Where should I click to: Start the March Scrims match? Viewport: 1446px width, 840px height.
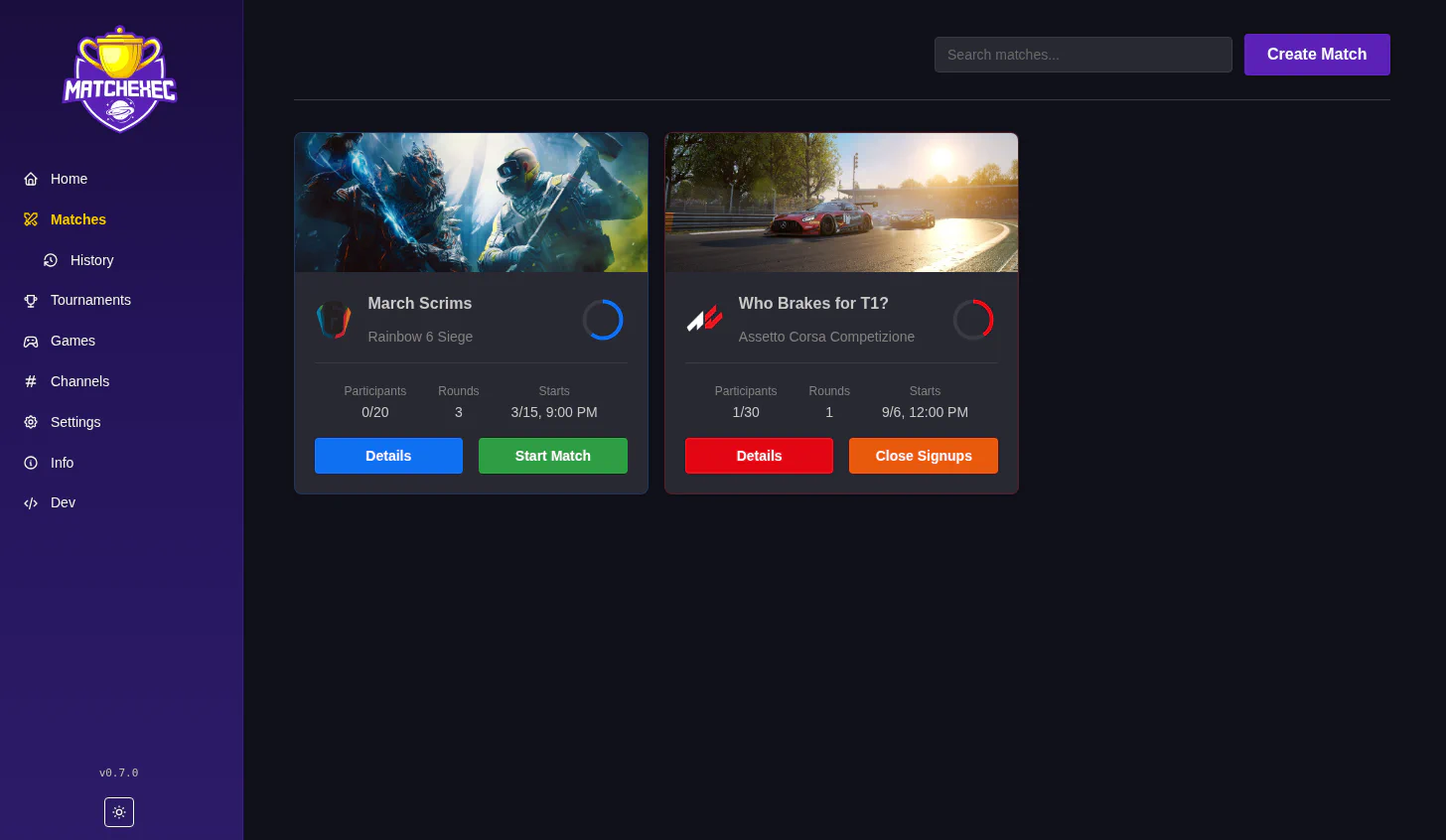click(552, 456)
